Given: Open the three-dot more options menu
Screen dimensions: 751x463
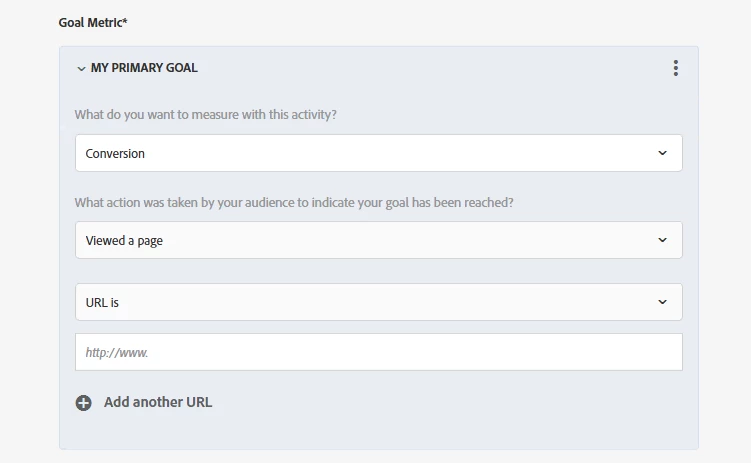Looking at the screenshot, I should pyautogui.click(x=676, y=68).
